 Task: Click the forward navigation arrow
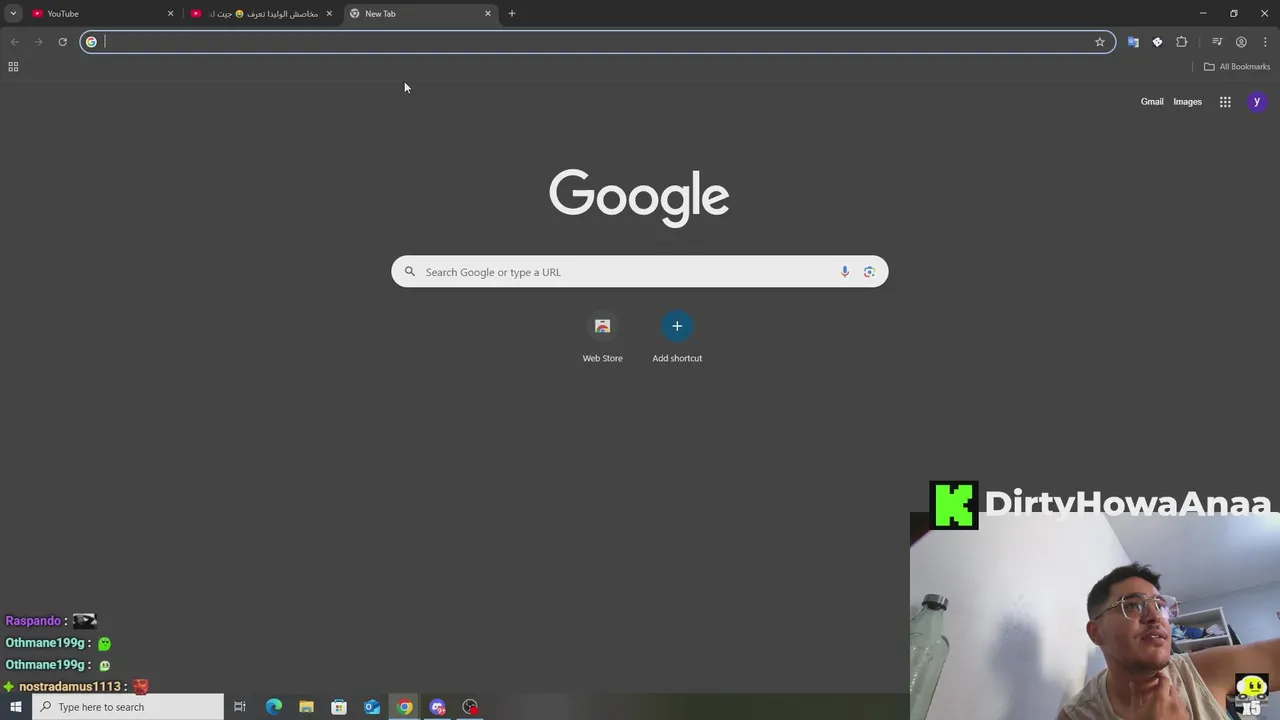pyautogui.click(x=38, y=42)
